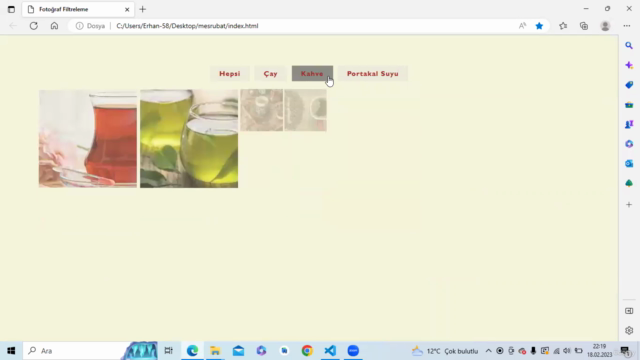Open clock and date 22:19

coord(600,351)
